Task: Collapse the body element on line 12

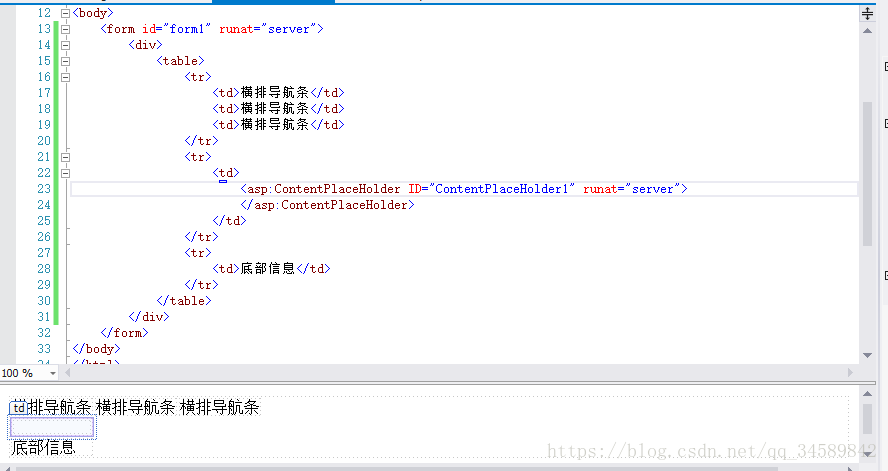Action: (x=65, y=13)
